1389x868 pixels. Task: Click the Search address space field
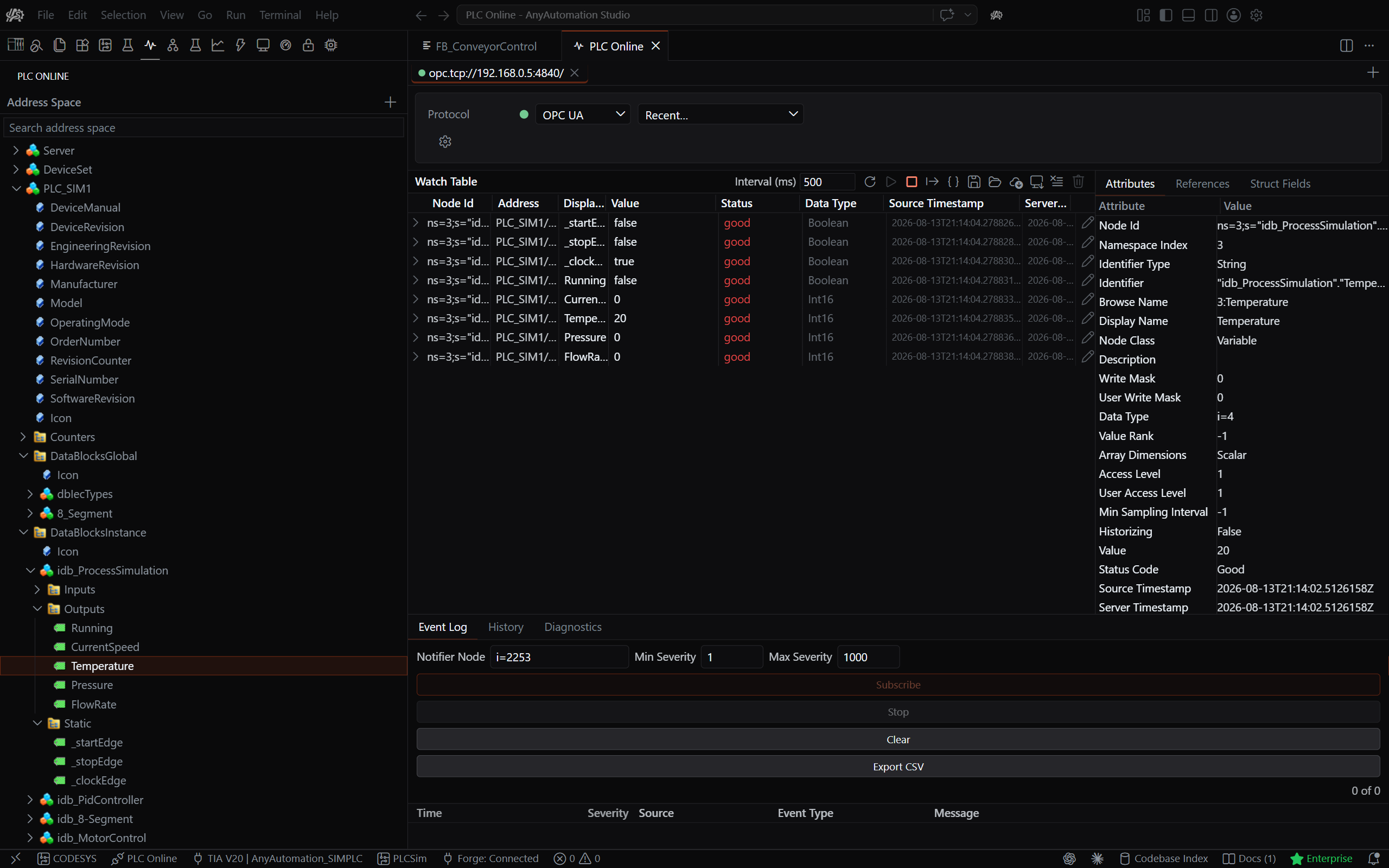click(204, 127)
